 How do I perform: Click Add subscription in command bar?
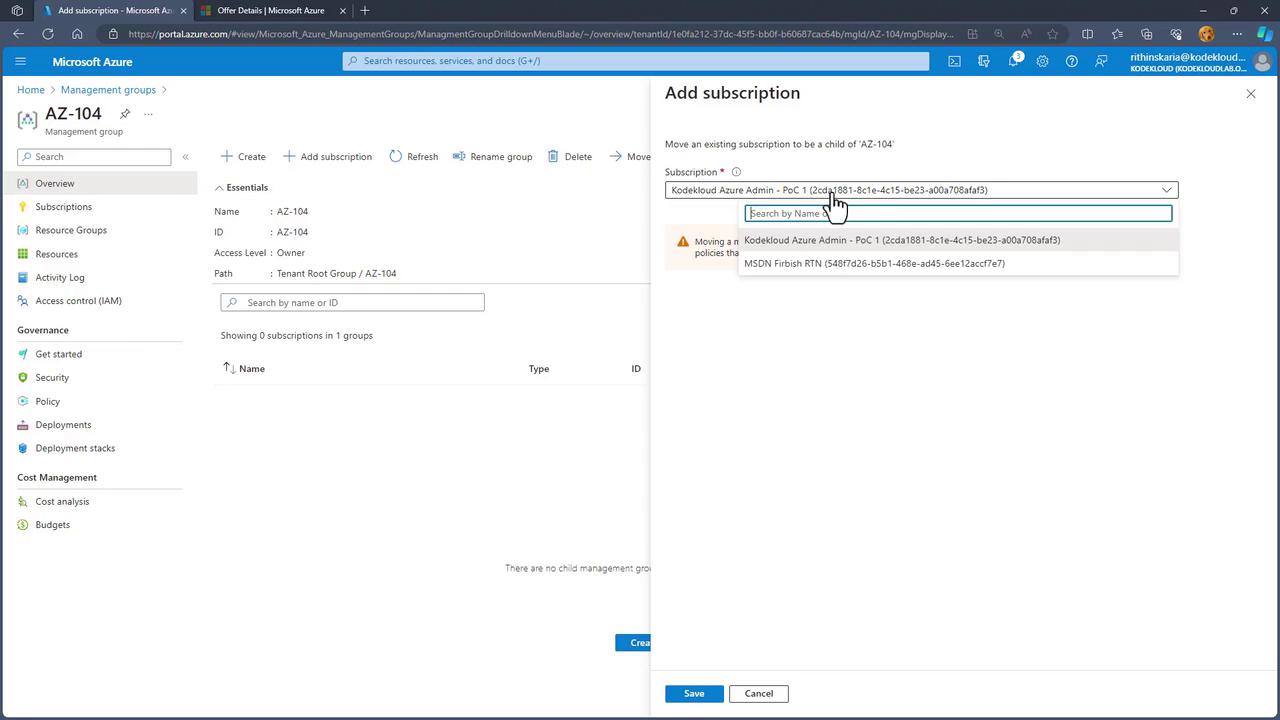pos(327,157)
